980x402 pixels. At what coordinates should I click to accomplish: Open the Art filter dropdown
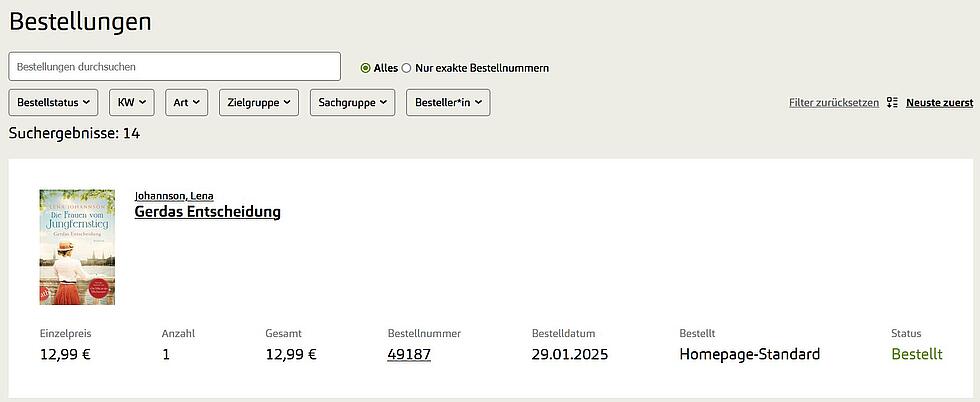tap(187, 102)
